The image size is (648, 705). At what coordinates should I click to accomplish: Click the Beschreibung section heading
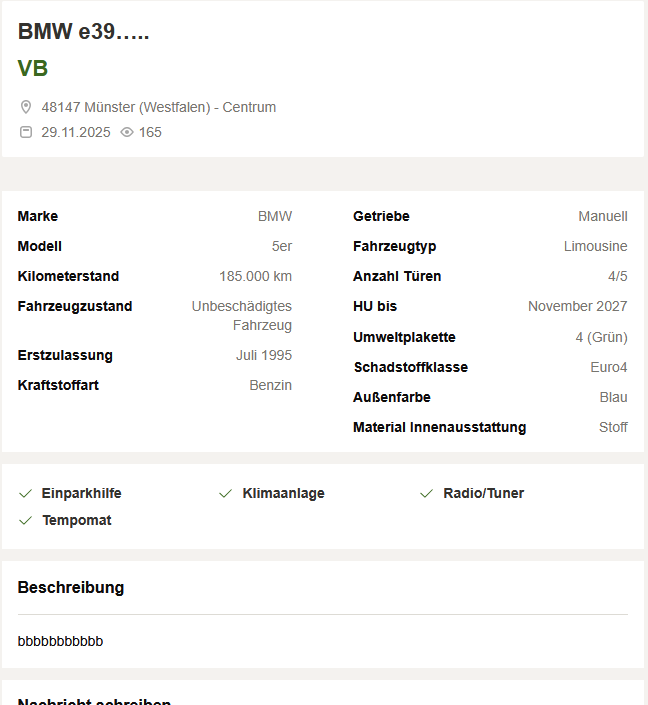(71, 587)
